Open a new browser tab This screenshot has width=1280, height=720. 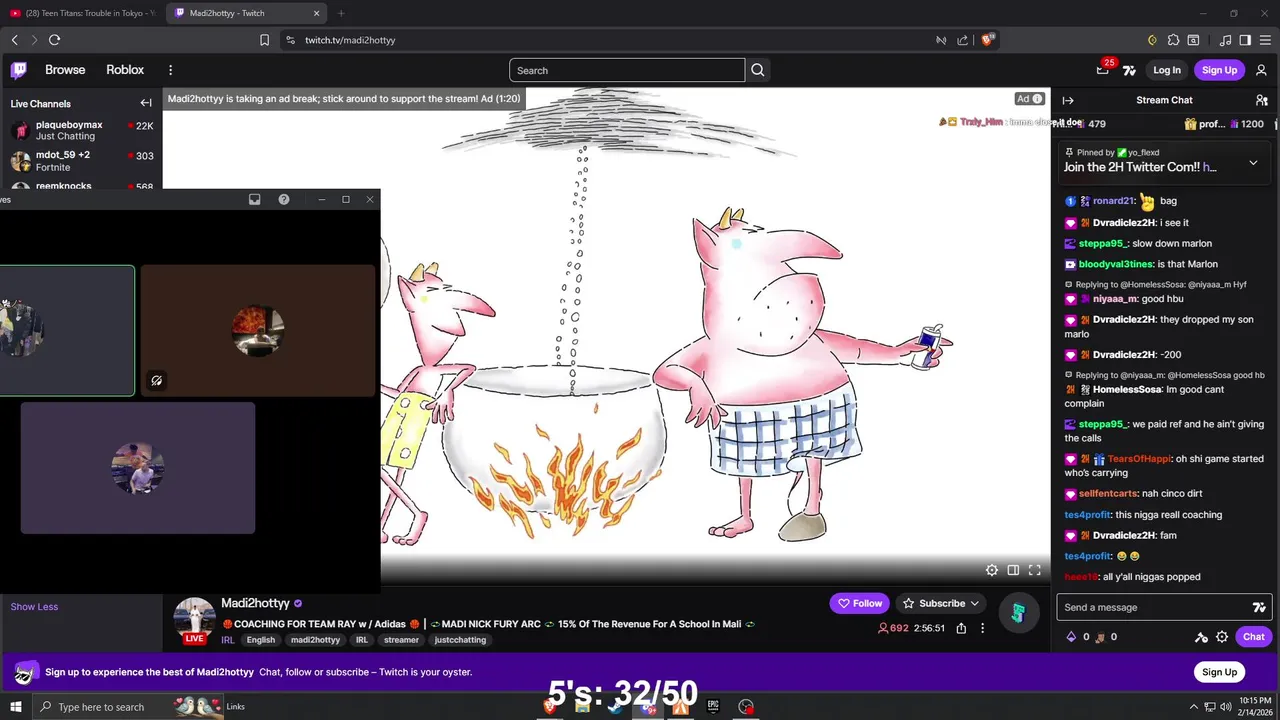pyautogui.click(x=341, y=13)
